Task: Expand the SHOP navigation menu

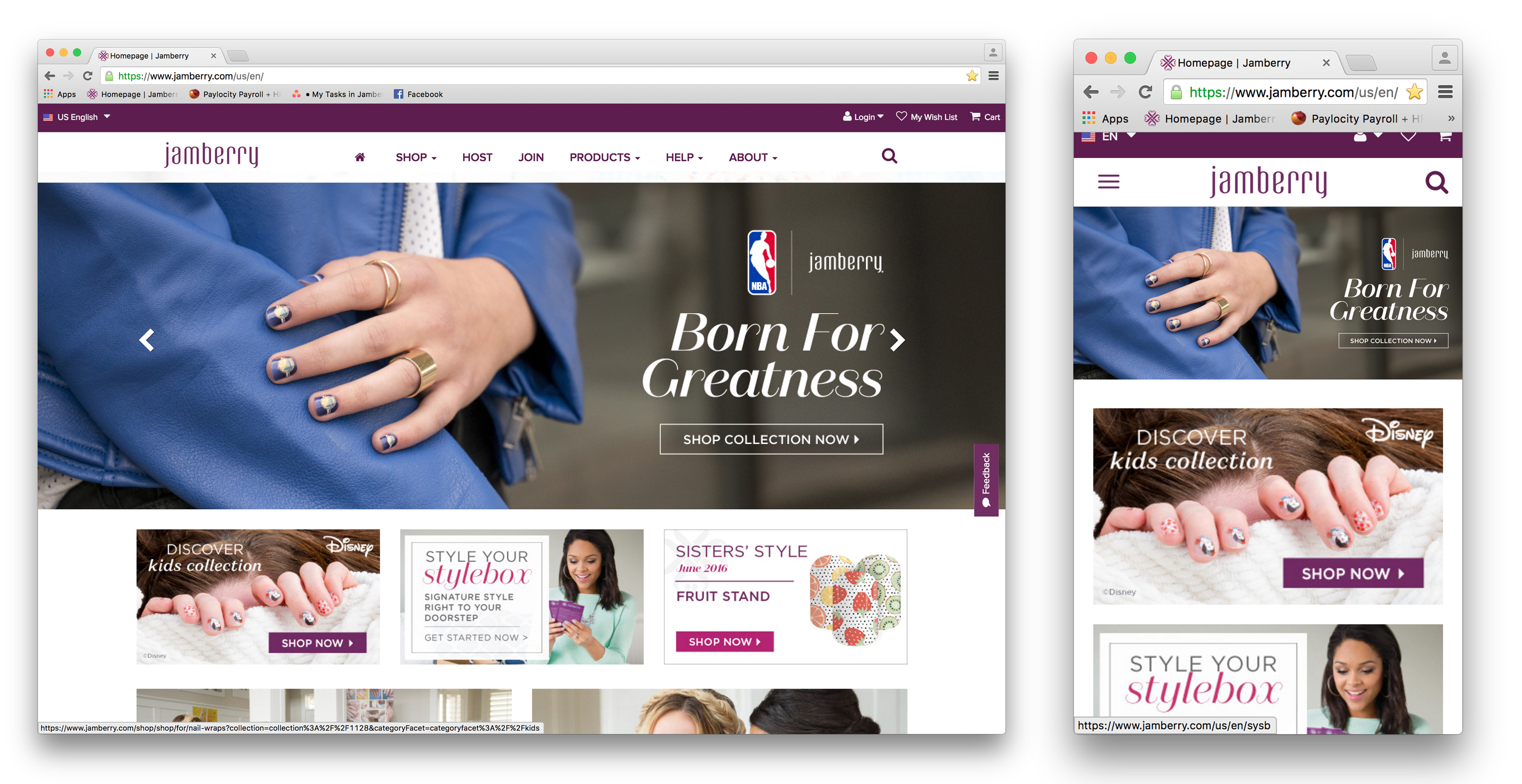Action: tap(416, 158)
